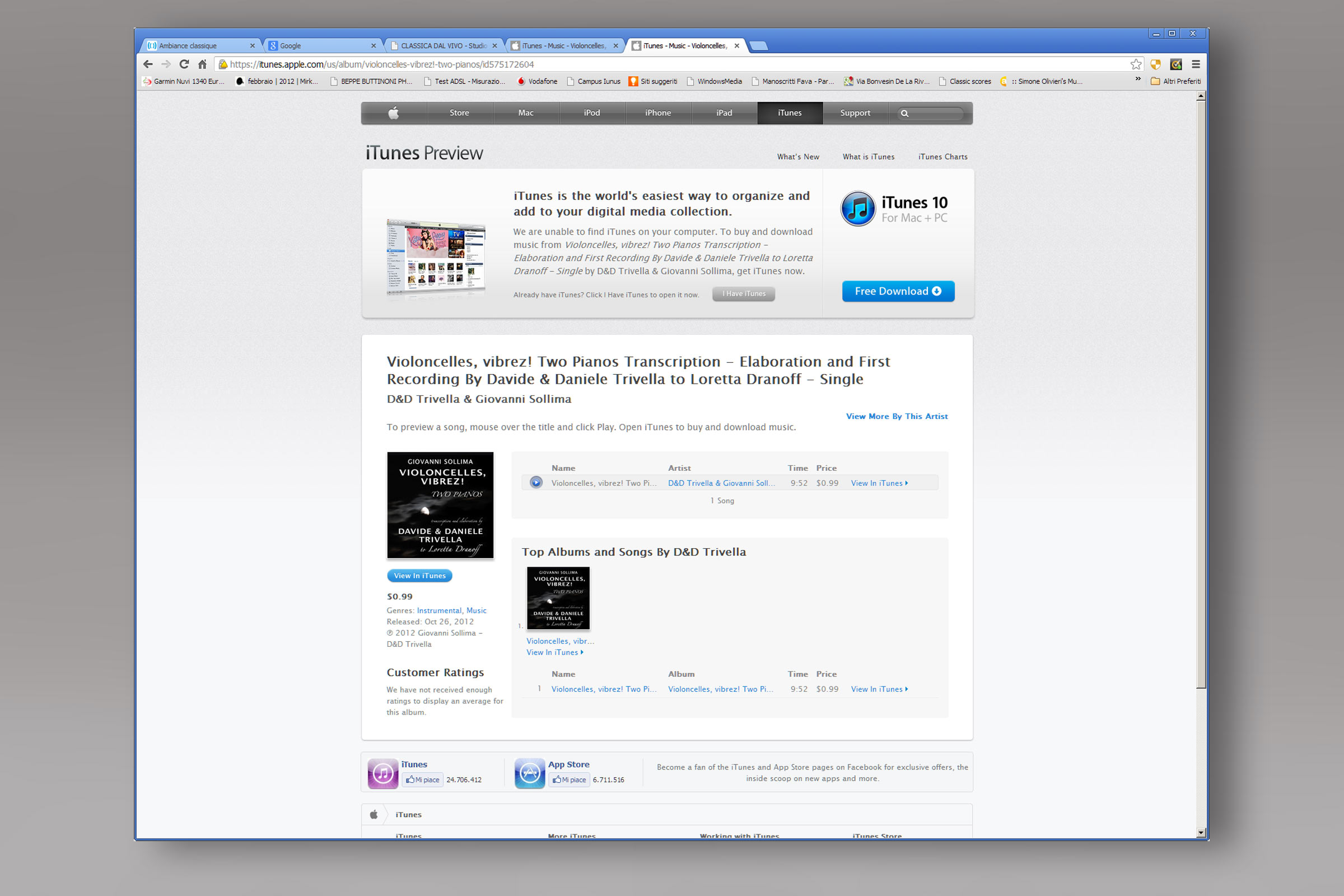Screen dimensions: 1344x896
Task: Open the Instrumental genre link
Action: [x=439, y=610]
